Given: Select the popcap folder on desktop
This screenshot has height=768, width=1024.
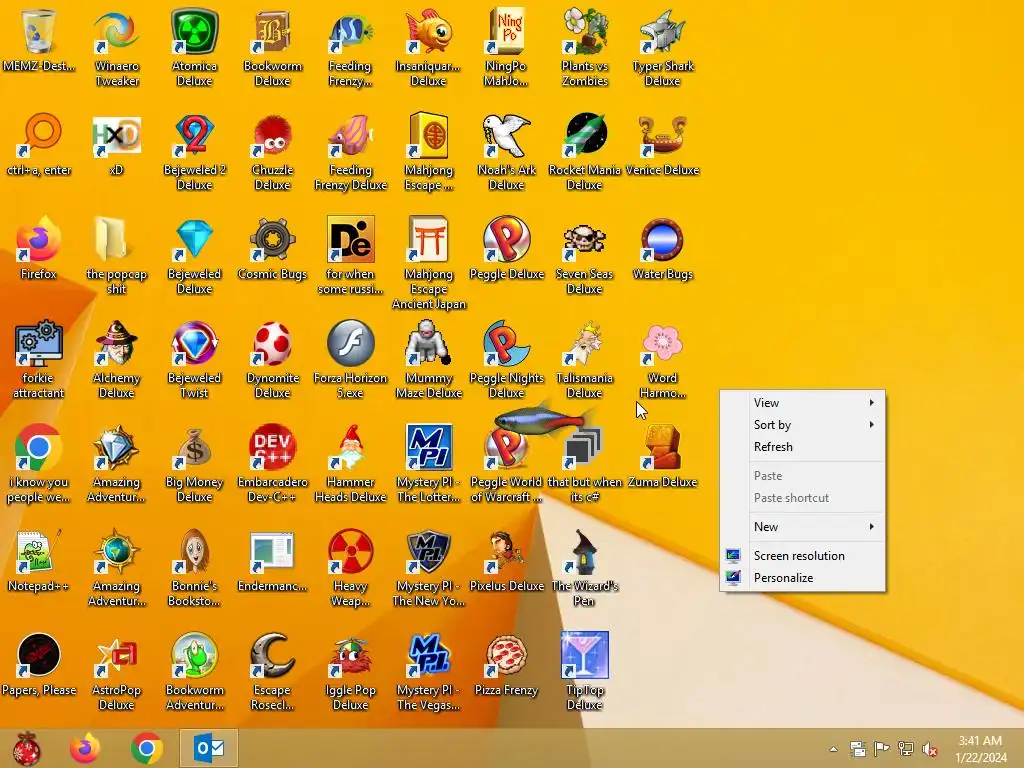Looking at the screenshot, I should 116,239.
